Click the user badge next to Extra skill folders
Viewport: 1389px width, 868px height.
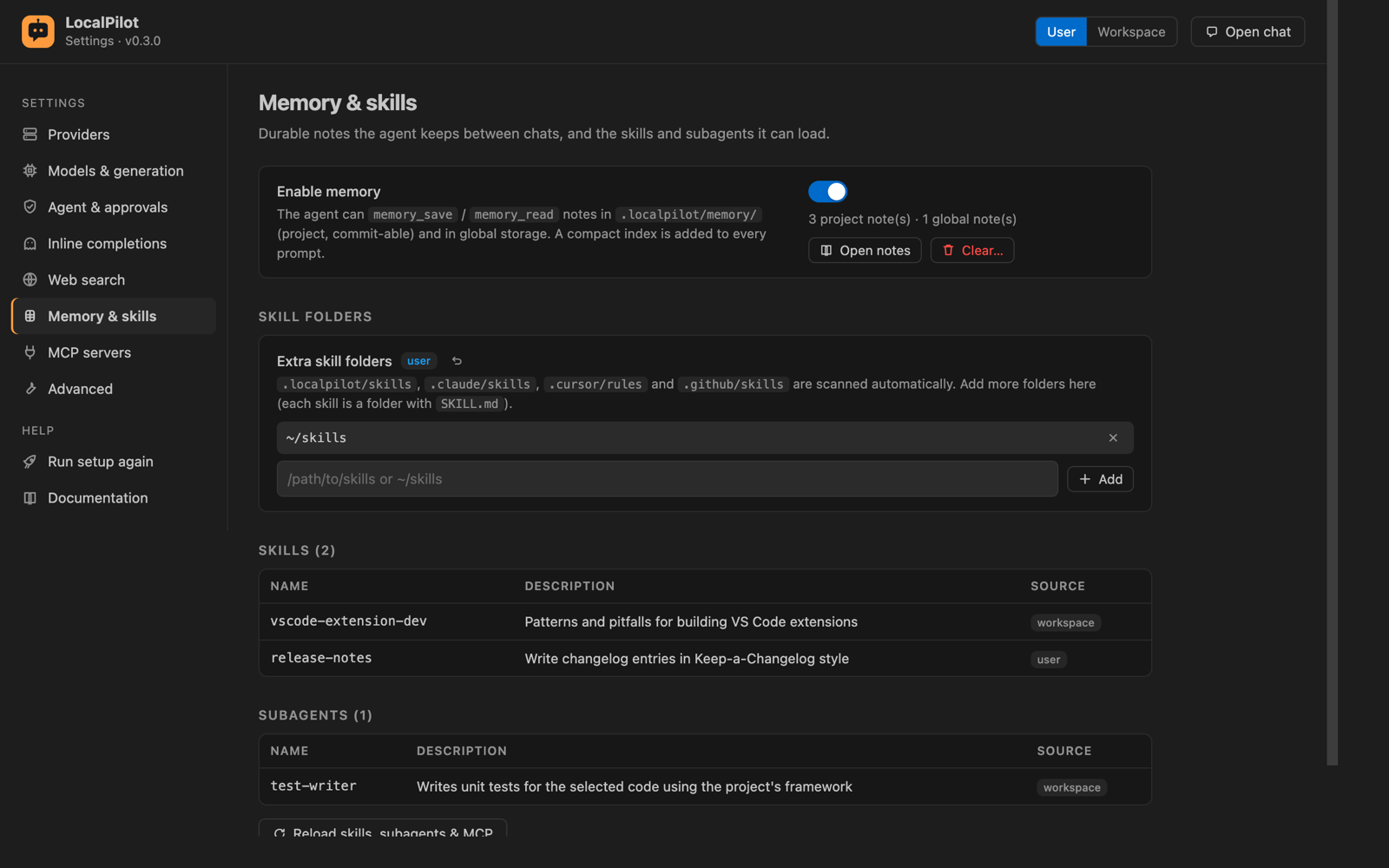coord(418,361)
